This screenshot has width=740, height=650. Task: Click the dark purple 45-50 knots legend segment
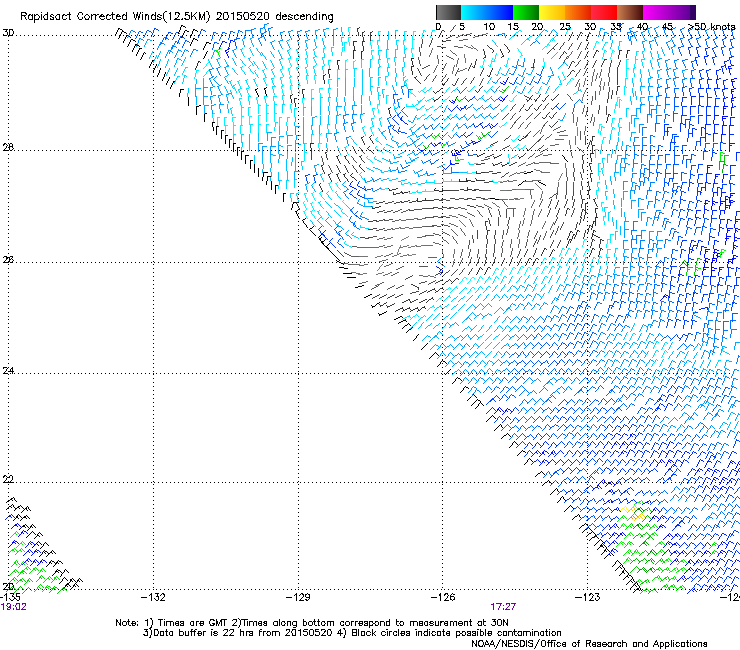pyautogui.click(x=682, y=12)
